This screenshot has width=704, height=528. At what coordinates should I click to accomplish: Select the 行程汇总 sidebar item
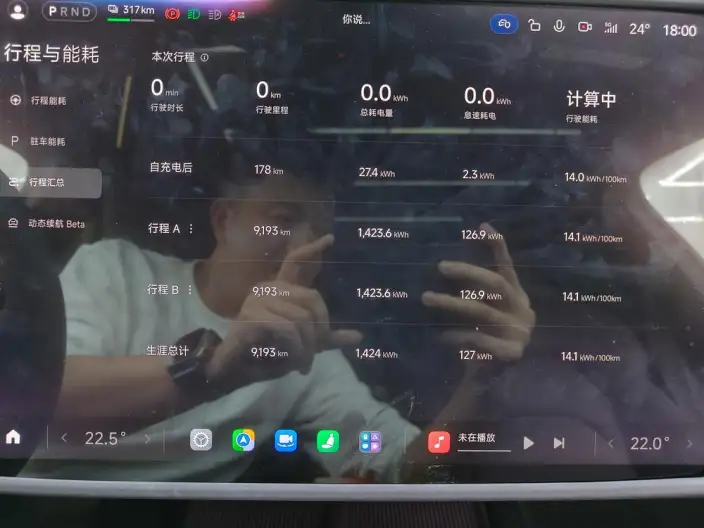51,183
